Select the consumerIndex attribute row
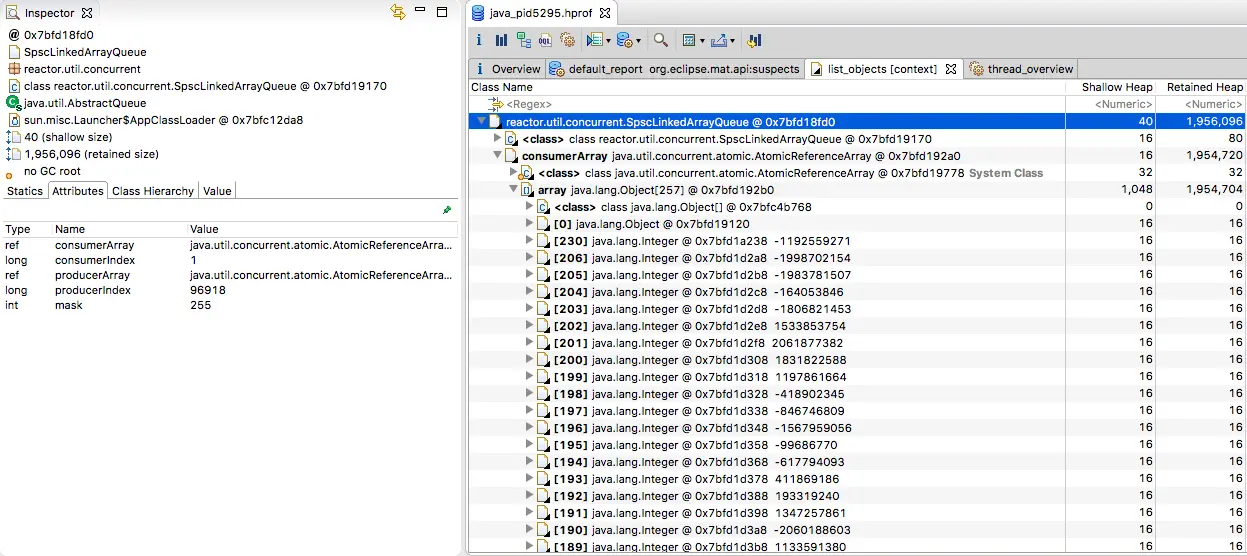The width and height of the screenshot is (1247, 556). [x=229, y=260]
